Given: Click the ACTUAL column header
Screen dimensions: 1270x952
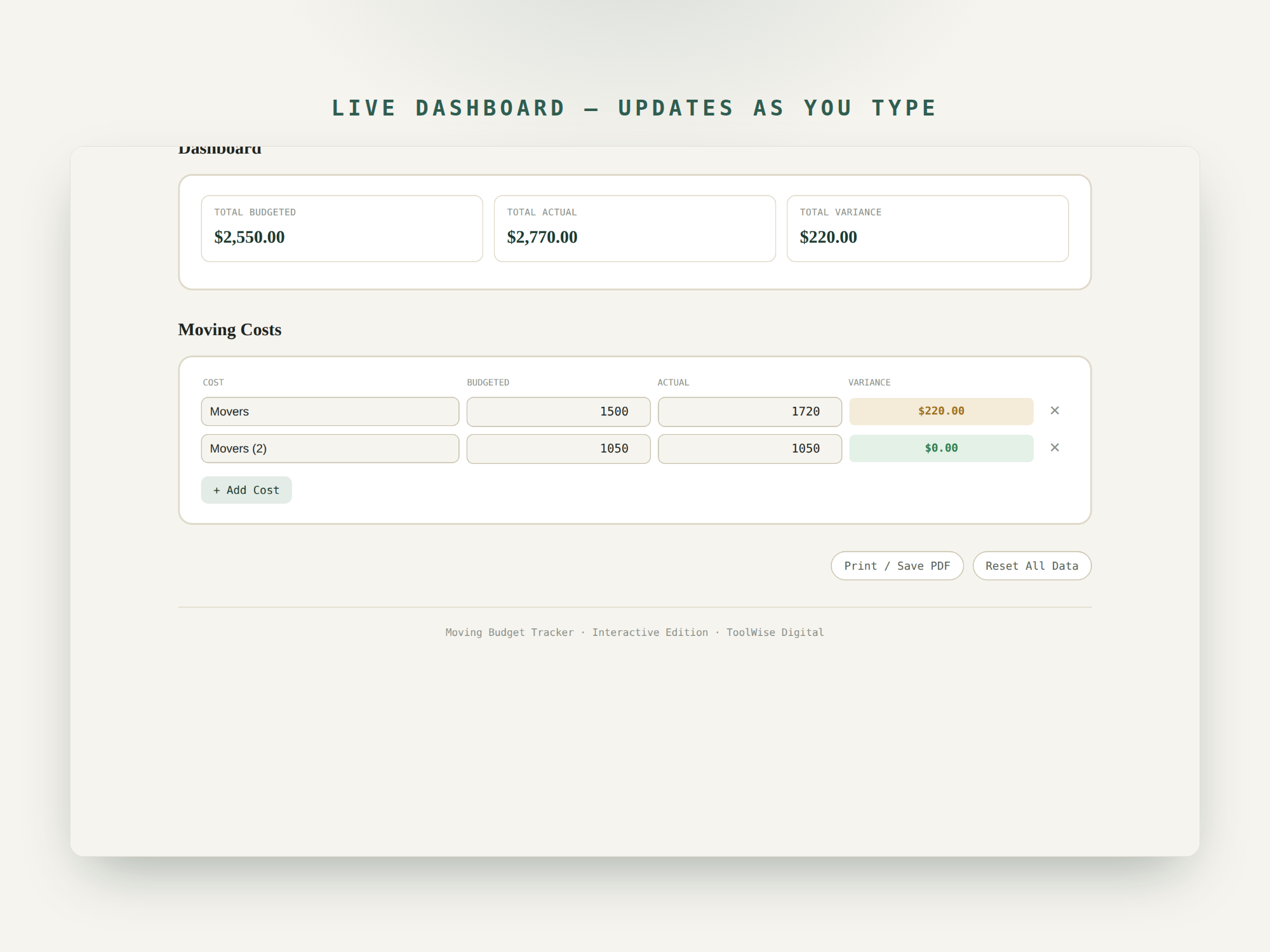Looking at the screenshot, I should tap(673, 382).
